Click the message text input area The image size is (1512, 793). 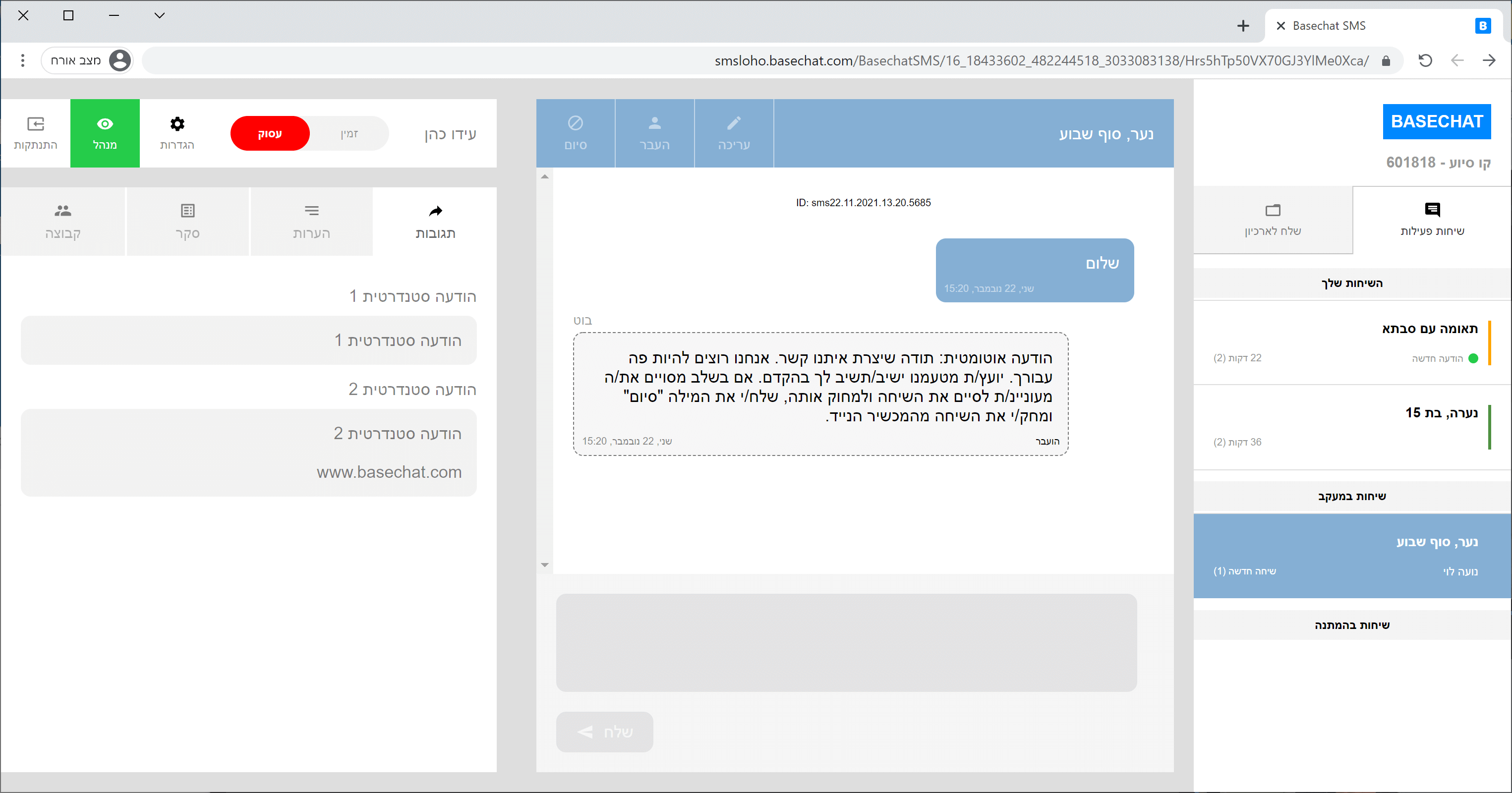click(x=846, y=642)
